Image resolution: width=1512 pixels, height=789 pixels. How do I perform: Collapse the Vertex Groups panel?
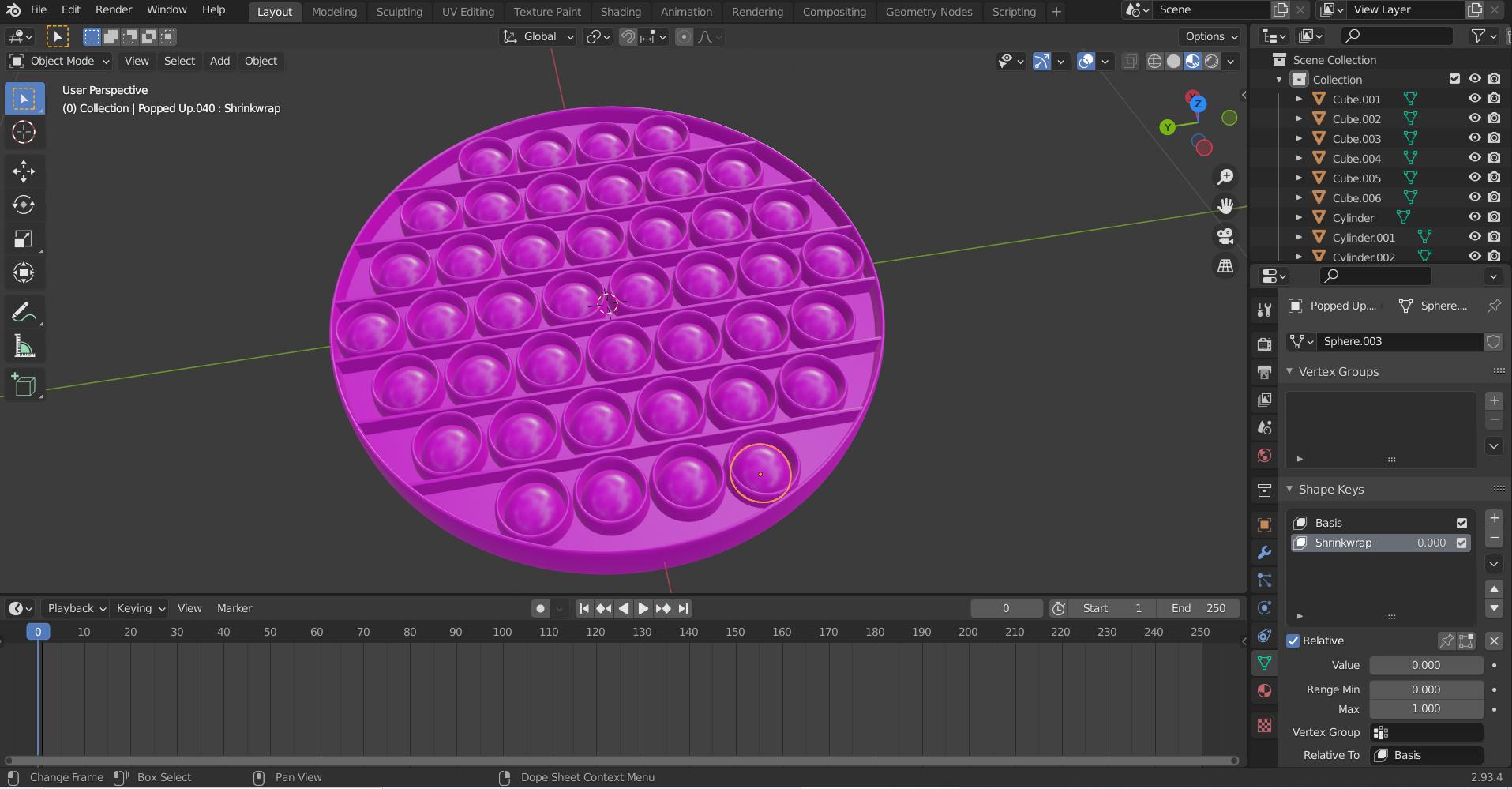click(x=1289, y=371)
